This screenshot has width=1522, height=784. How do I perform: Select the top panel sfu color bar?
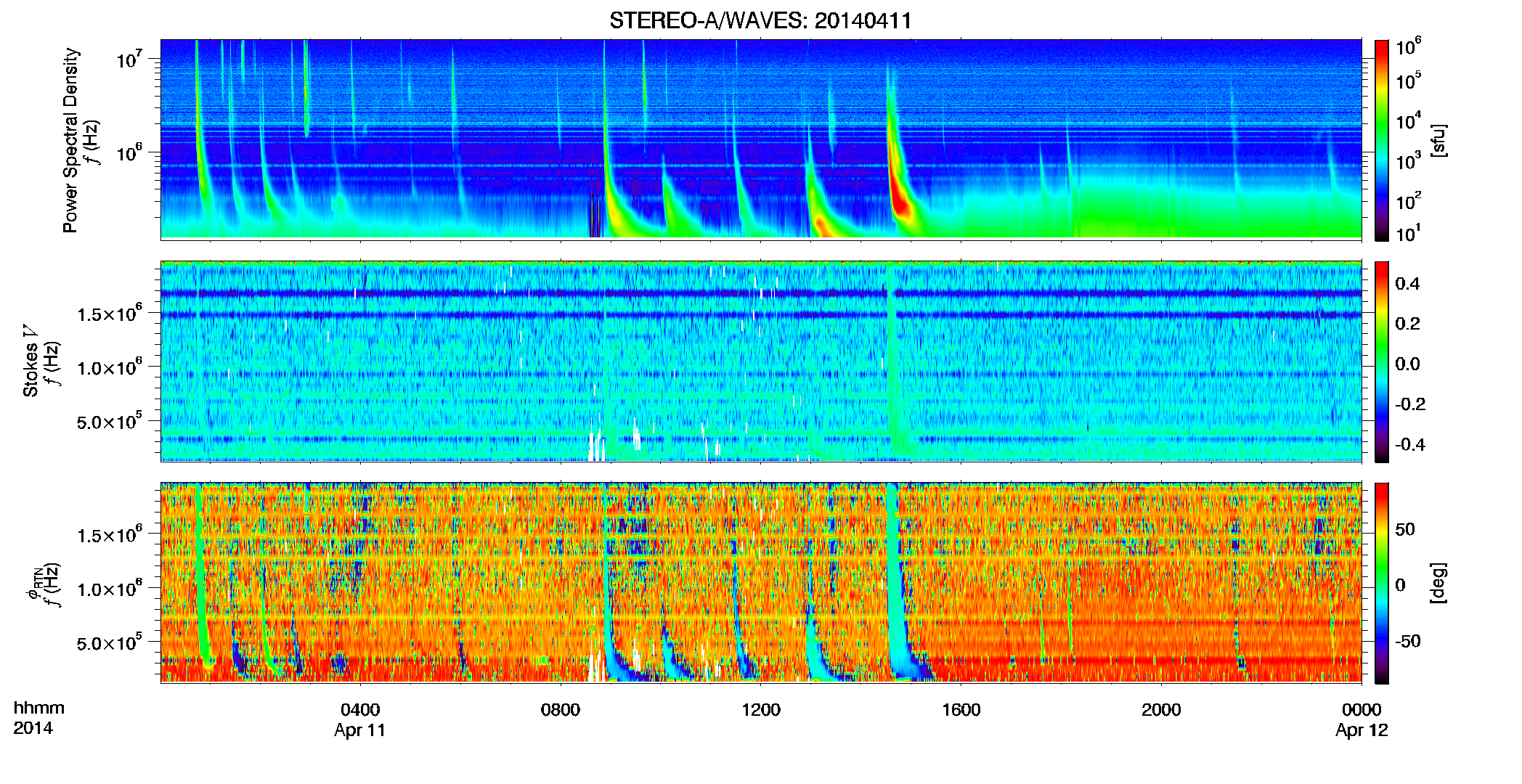click(x=1382, y=140)
